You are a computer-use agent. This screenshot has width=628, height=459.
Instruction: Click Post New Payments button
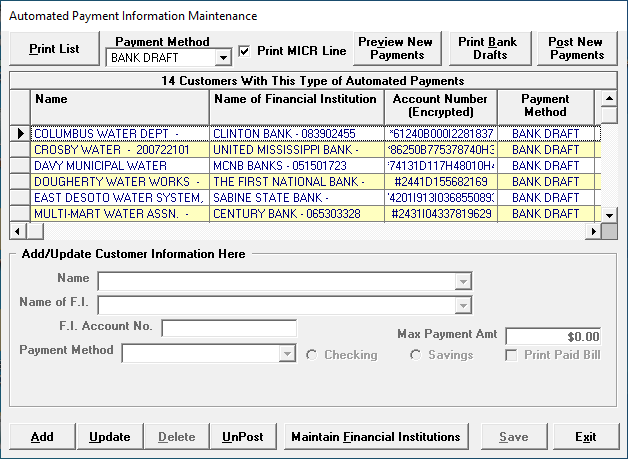577,49
